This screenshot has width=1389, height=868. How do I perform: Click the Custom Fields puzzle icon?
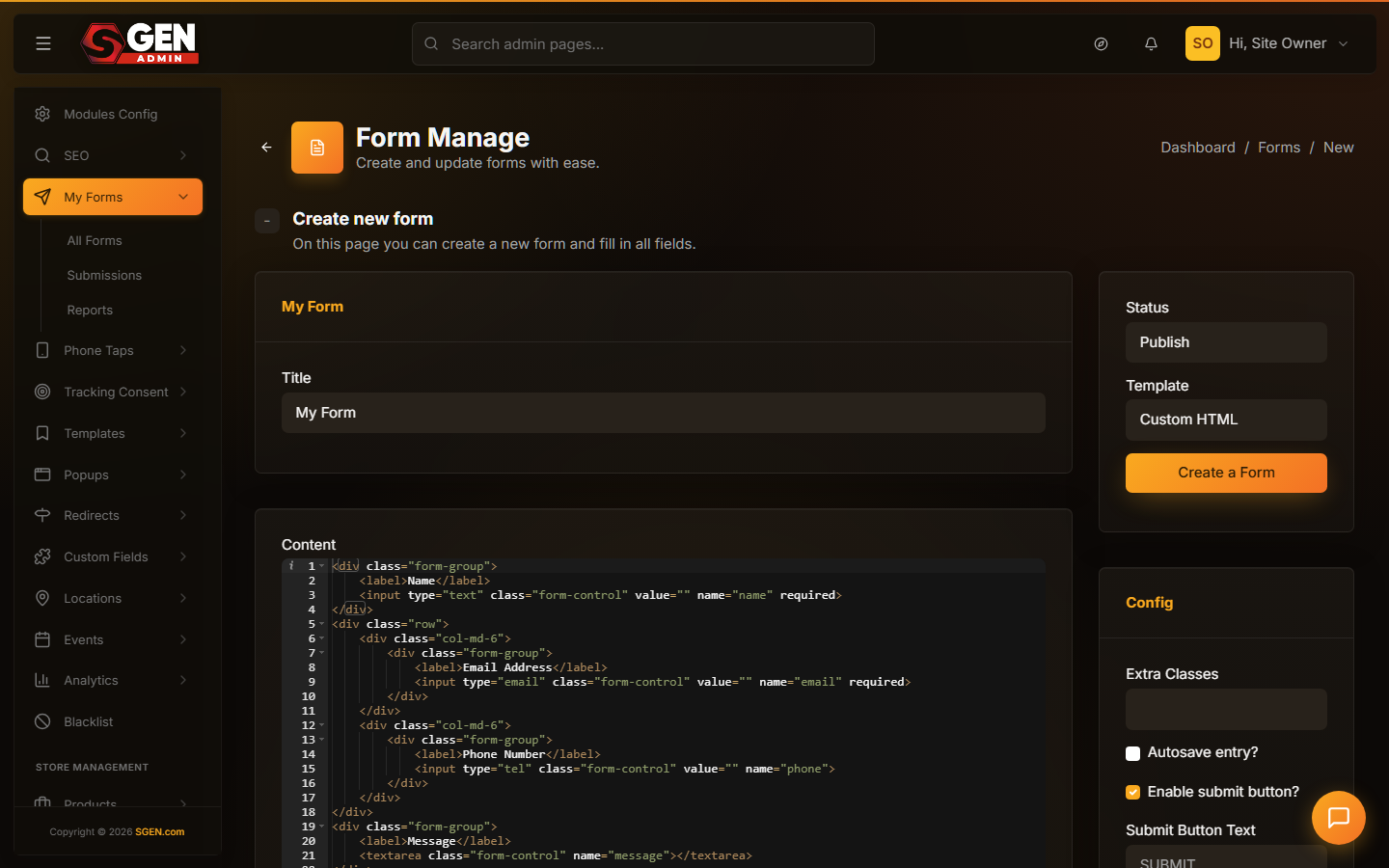tap(42, 556)
